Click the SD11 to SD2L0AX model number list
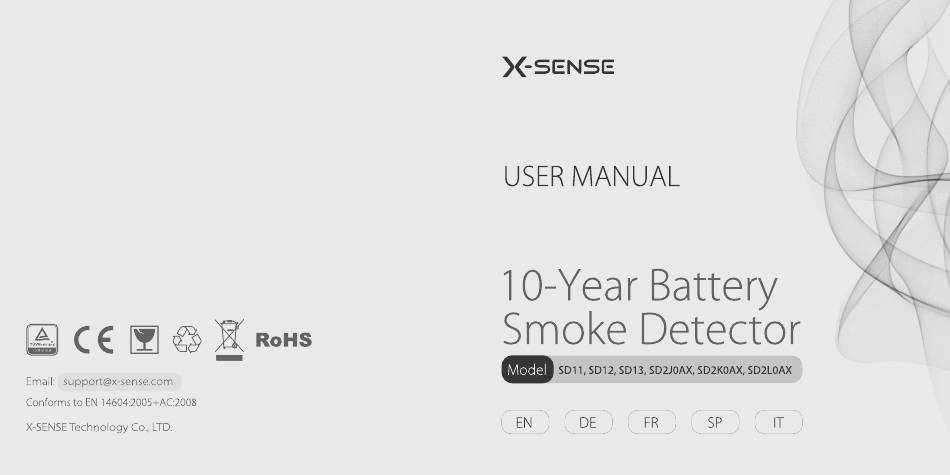Screen dimensions: 950x475 (675, 370)
